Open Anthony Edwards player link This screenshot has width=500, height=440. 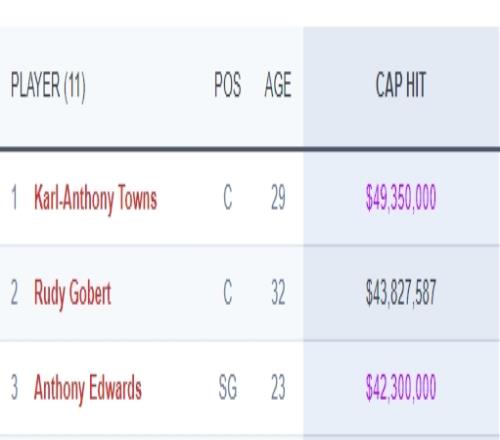tap(88, 388)
